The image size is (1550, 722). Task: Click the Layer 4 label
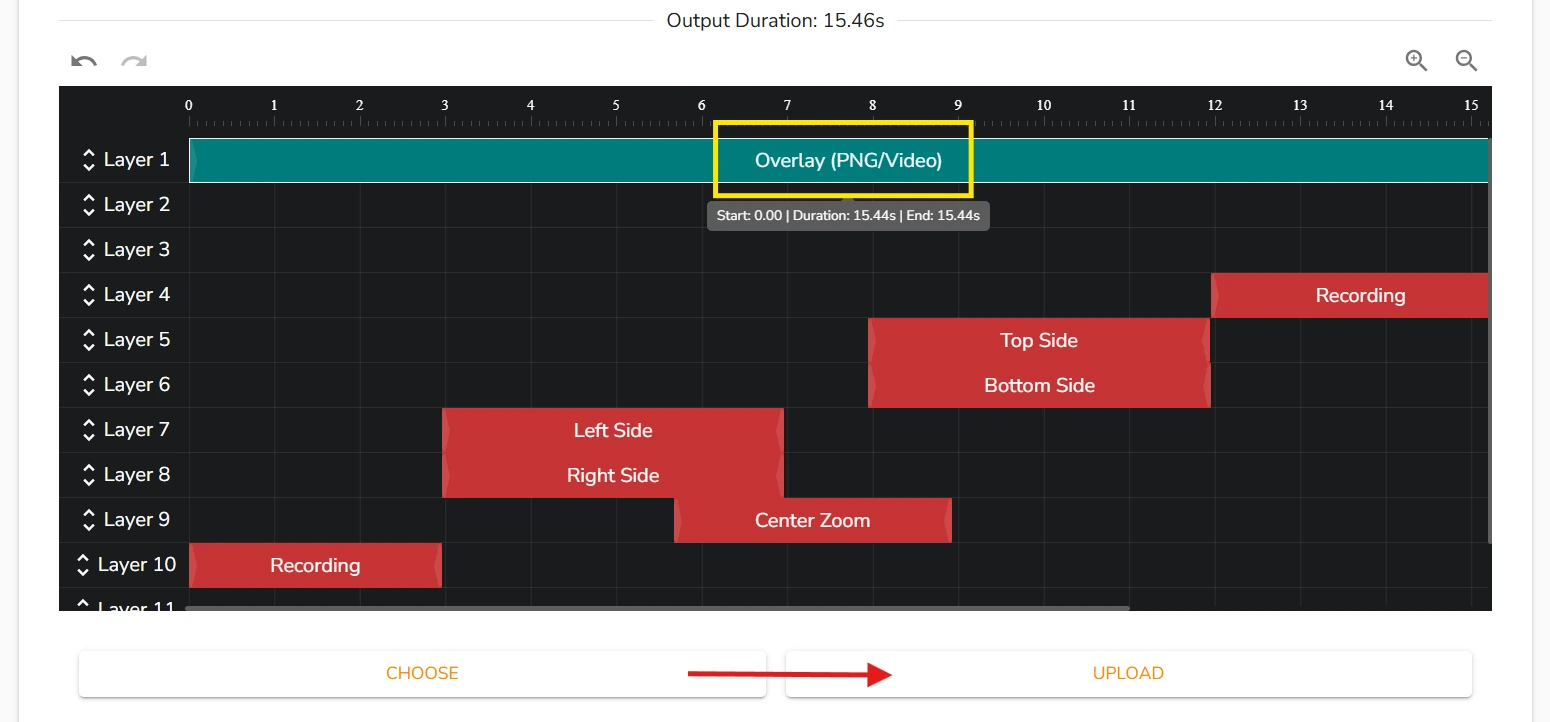[x=137, y=295]
